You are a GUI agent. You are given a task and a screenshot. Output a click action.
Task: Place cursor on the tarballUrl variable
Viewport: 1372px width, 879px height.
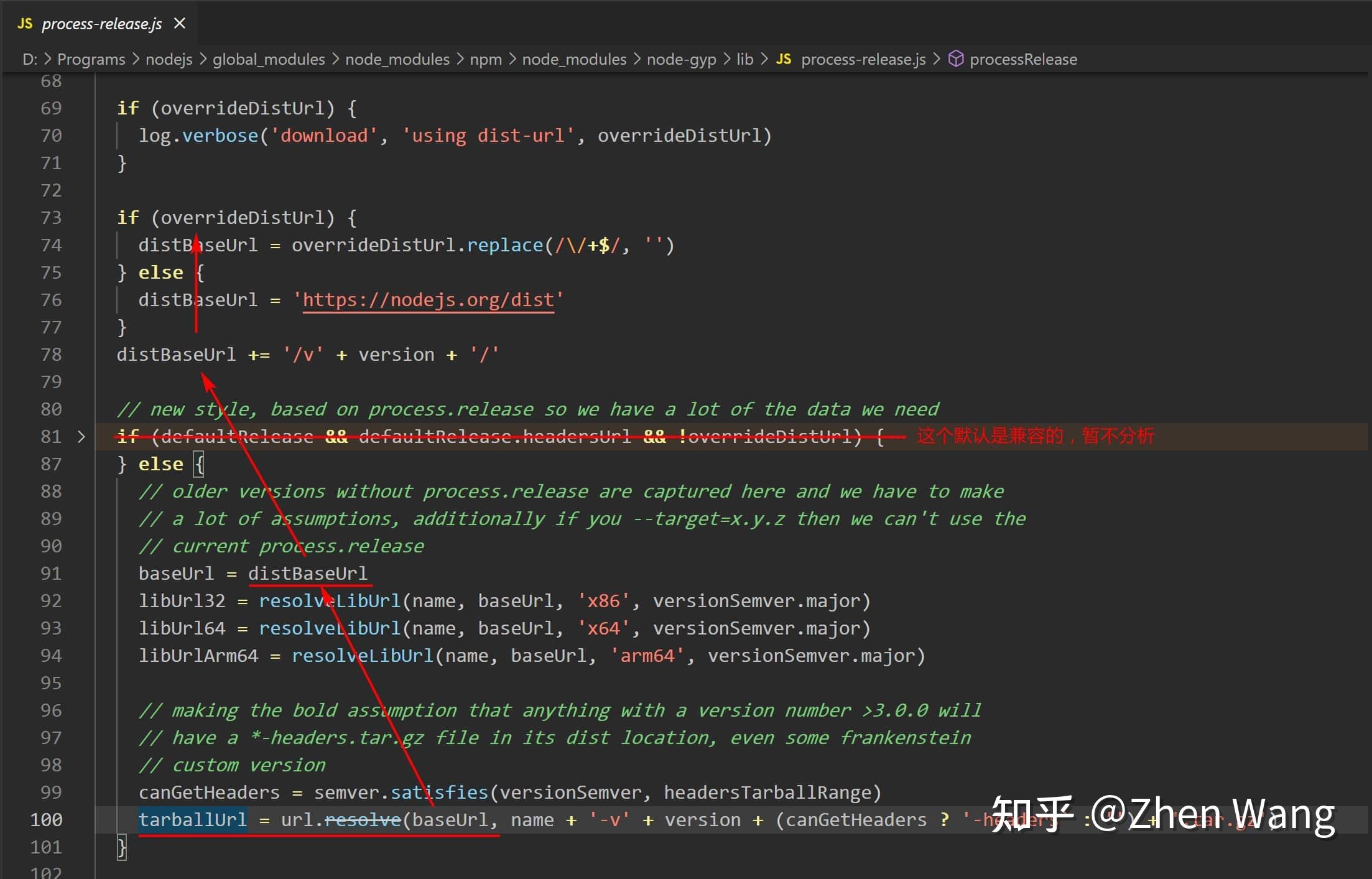click(192, 819)
